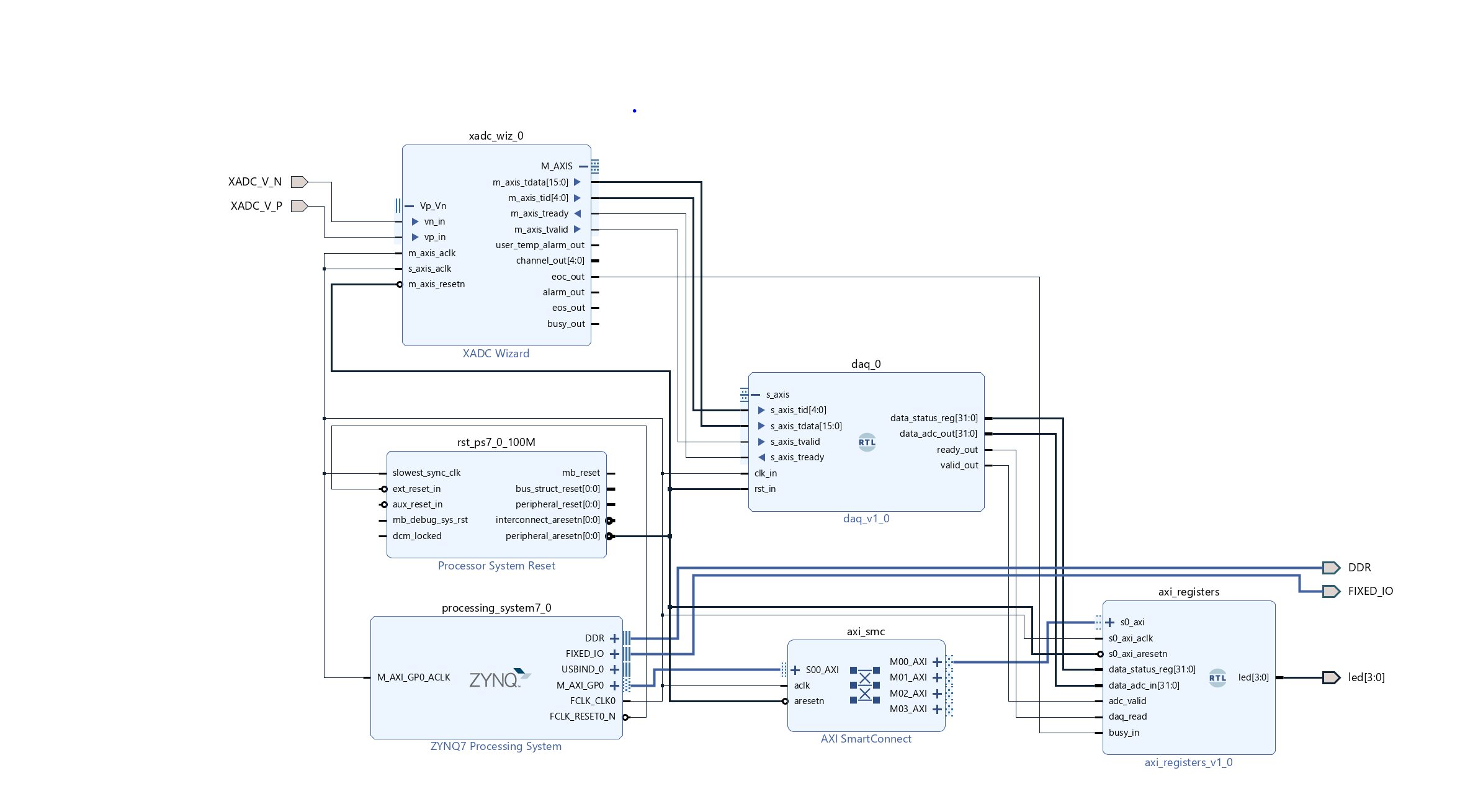Expand the S00_AXI interface on axi_smc

[795, 670]
